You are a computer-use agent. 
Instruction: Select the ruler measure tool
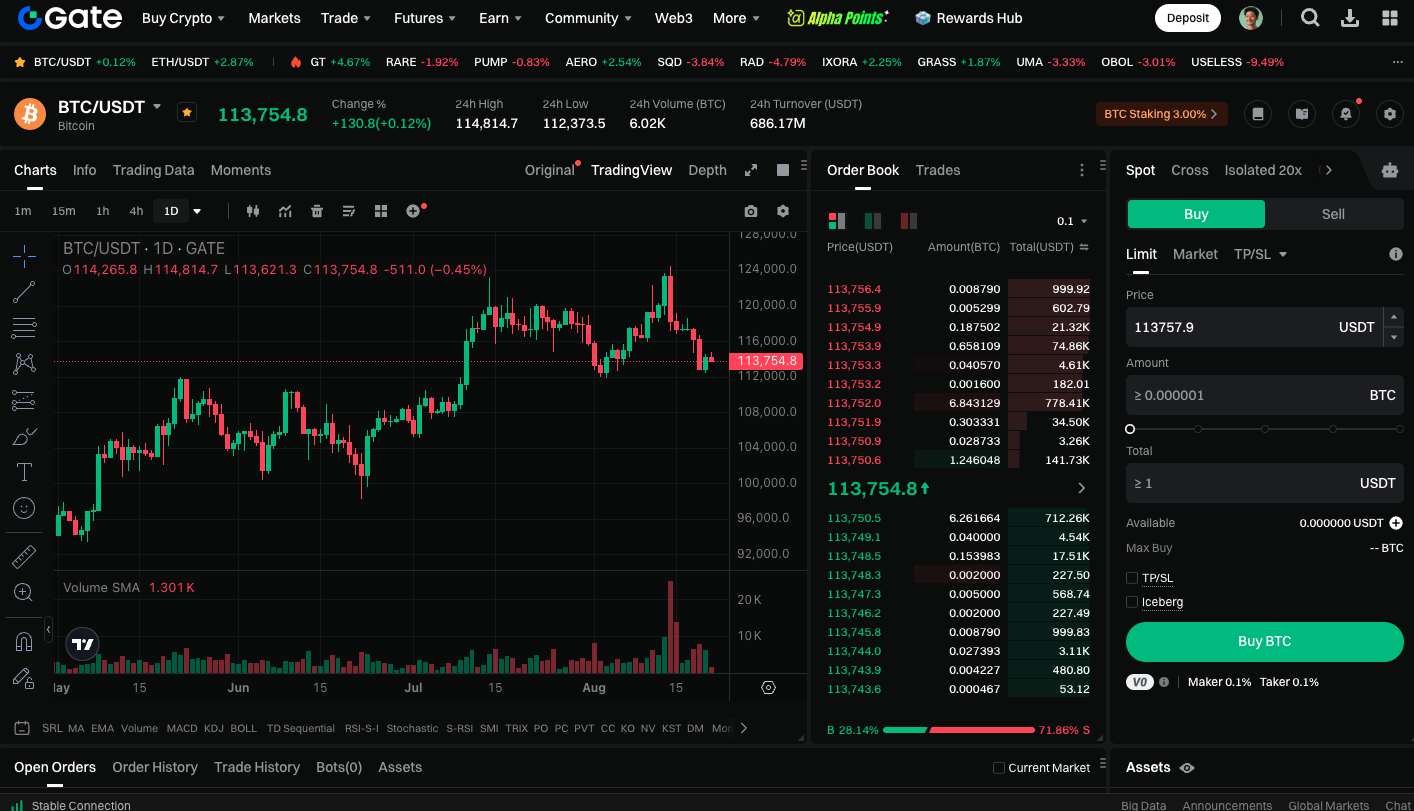point(24,556)
